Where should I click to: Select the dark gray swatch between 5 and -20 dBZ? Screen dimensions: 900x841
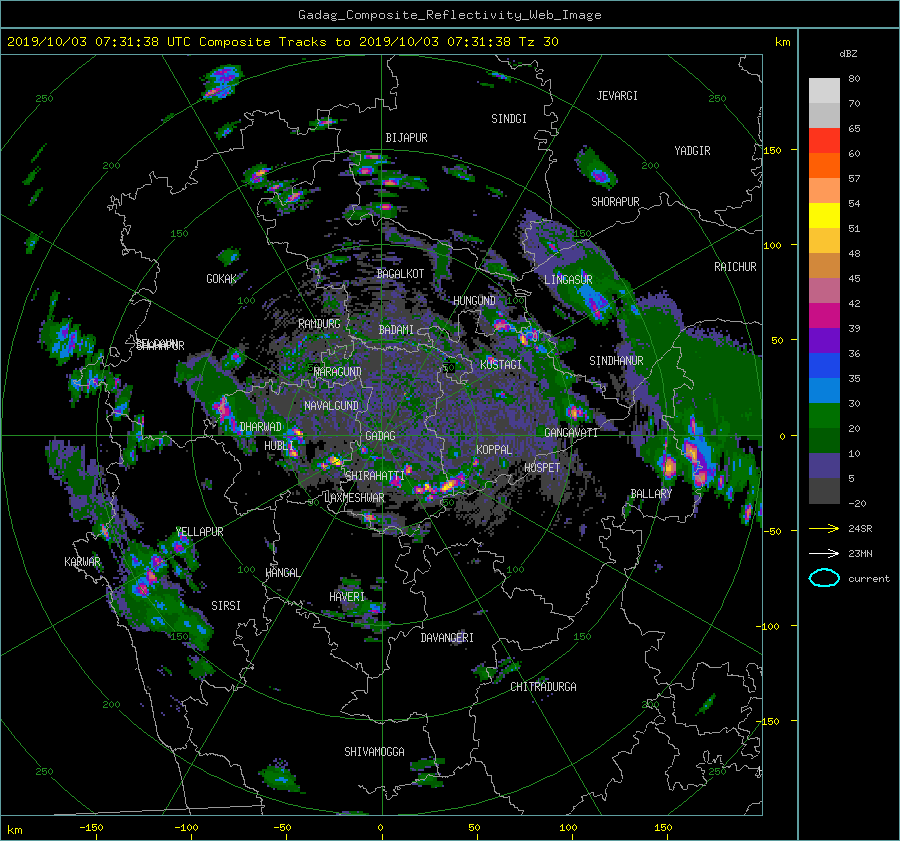[x=824, y=490]
